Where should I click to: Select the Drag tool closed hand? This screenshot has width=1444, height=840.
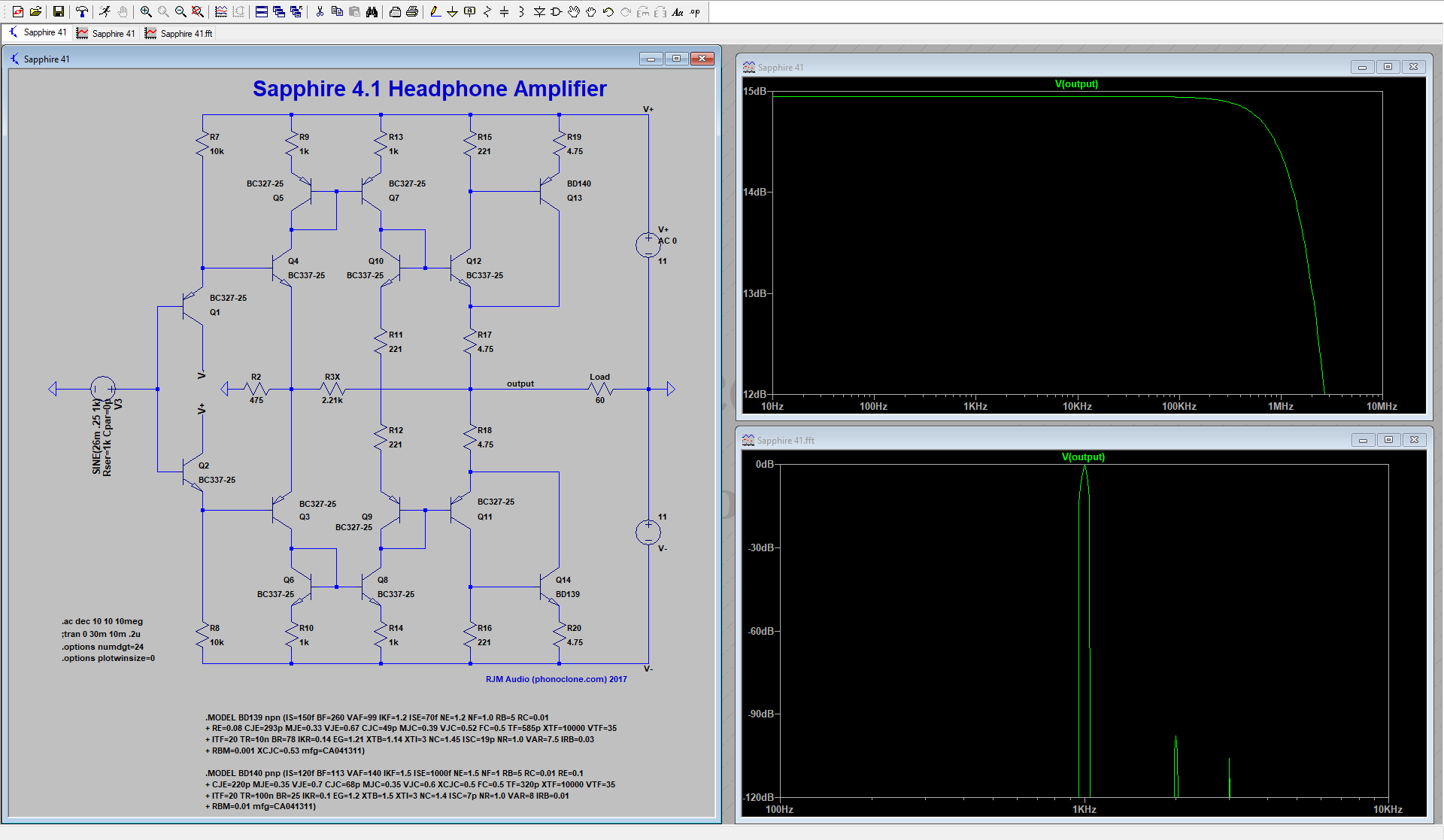[591, 11]
